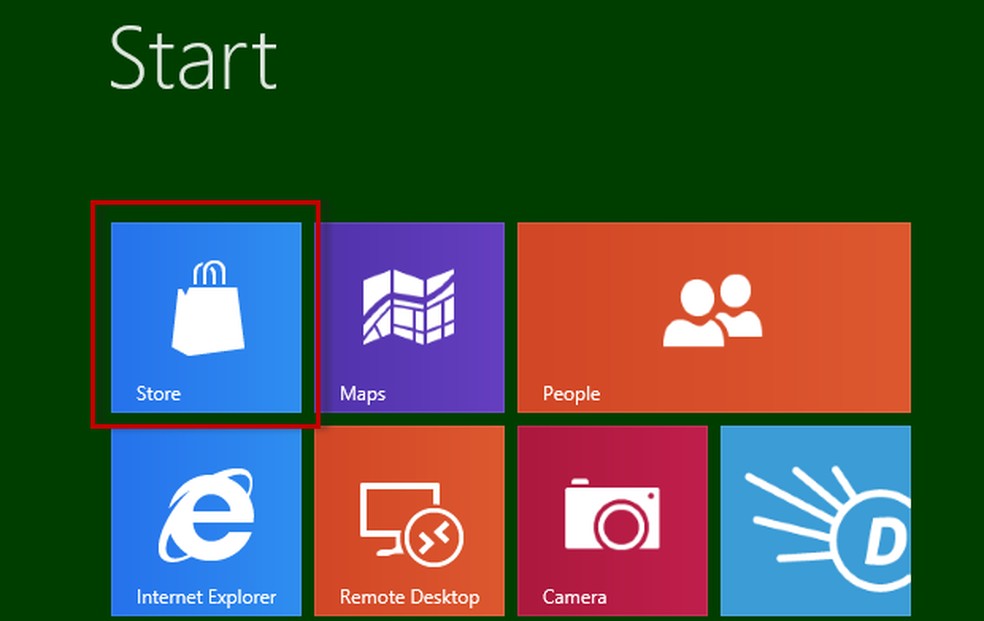This screenshot has height=621, width=984.
Task: Start Internet Explorer
Action: [x=205, y=520]
